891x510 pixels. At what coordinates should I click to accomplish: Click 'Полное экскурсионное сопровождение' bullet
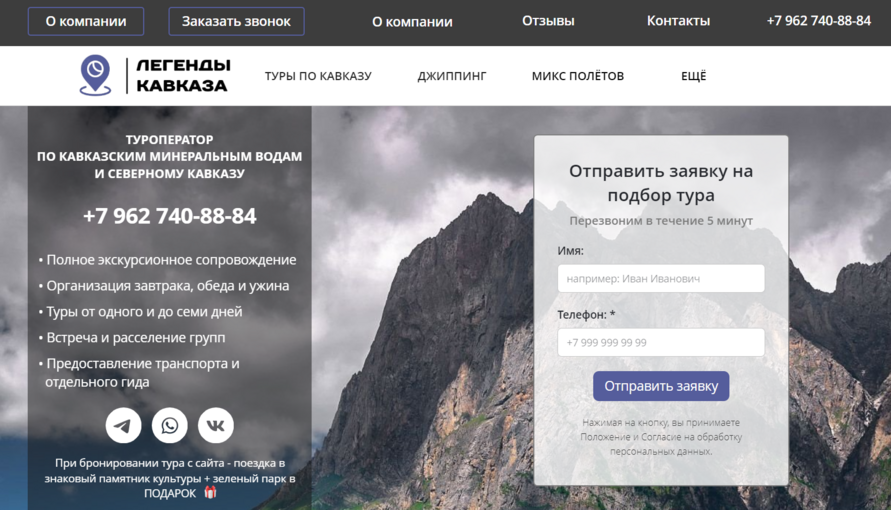[168, 260]
